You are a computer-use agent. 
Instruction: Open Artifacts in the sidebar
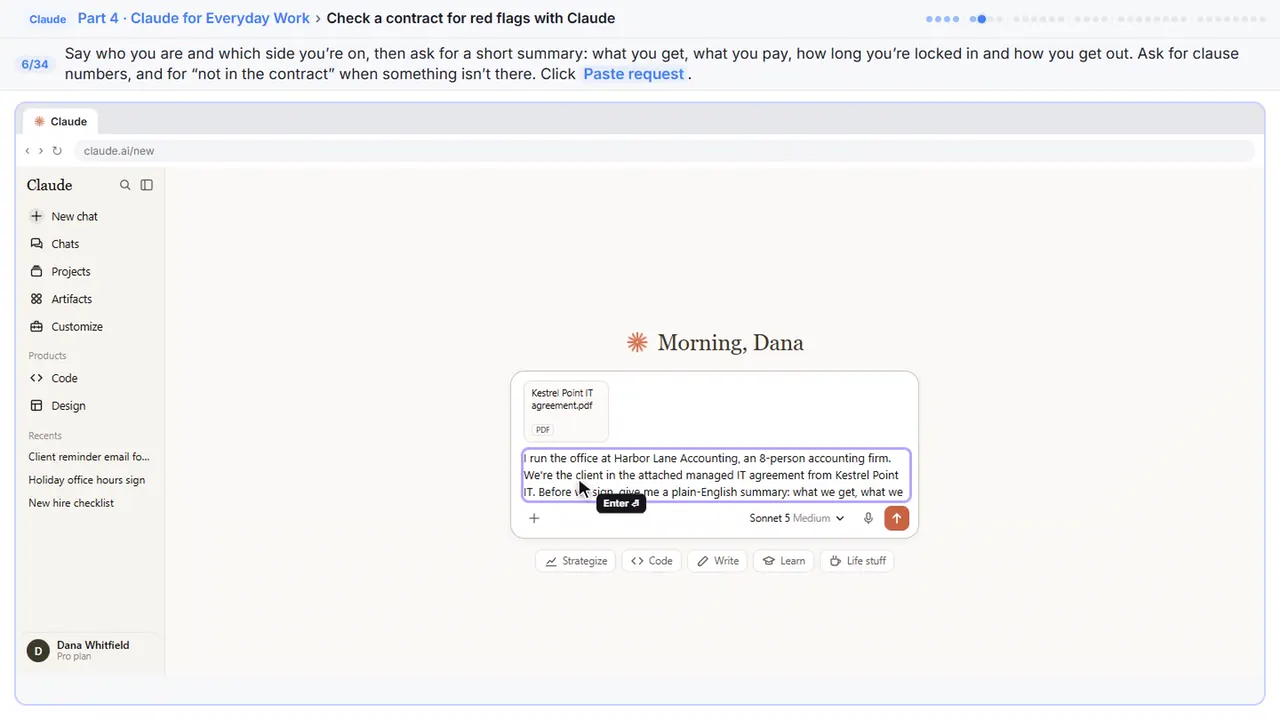point(90,299)
